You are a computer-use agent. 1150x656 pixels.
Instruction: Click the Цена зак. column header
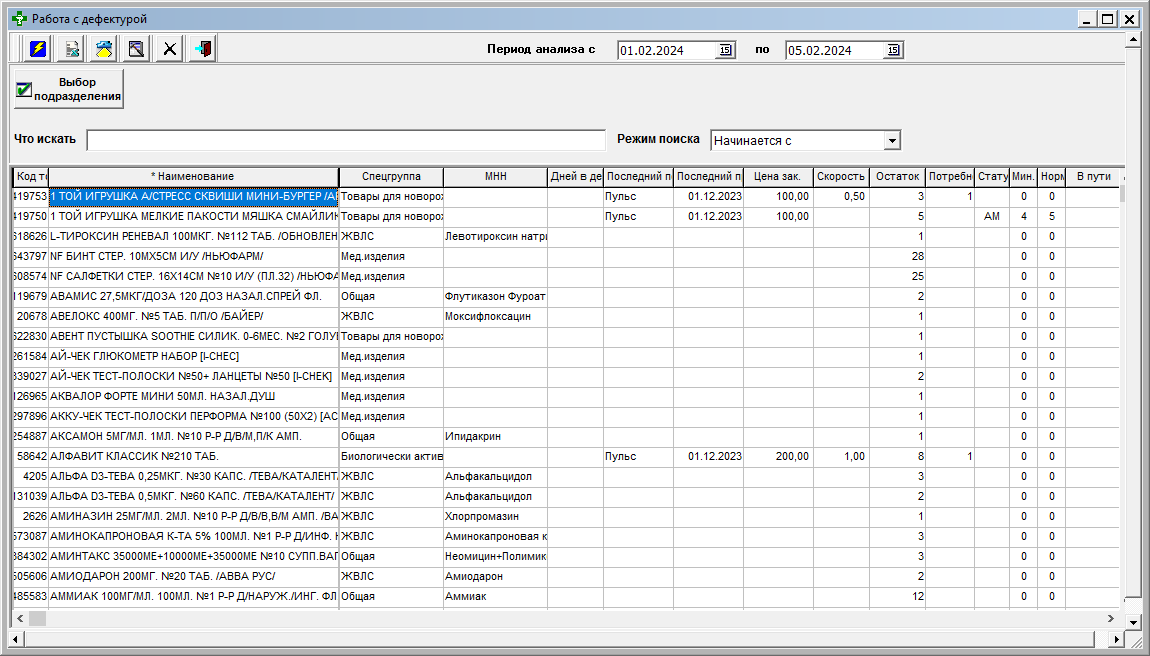pyautogui.click(x=778, y=177)
